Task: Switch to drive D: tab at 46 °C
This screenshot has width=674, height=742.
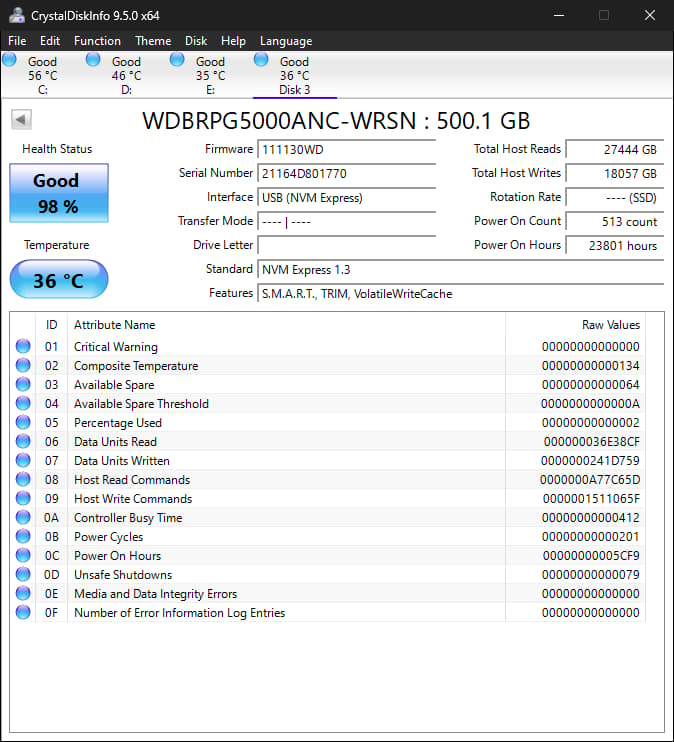Action: click(126, 75)
